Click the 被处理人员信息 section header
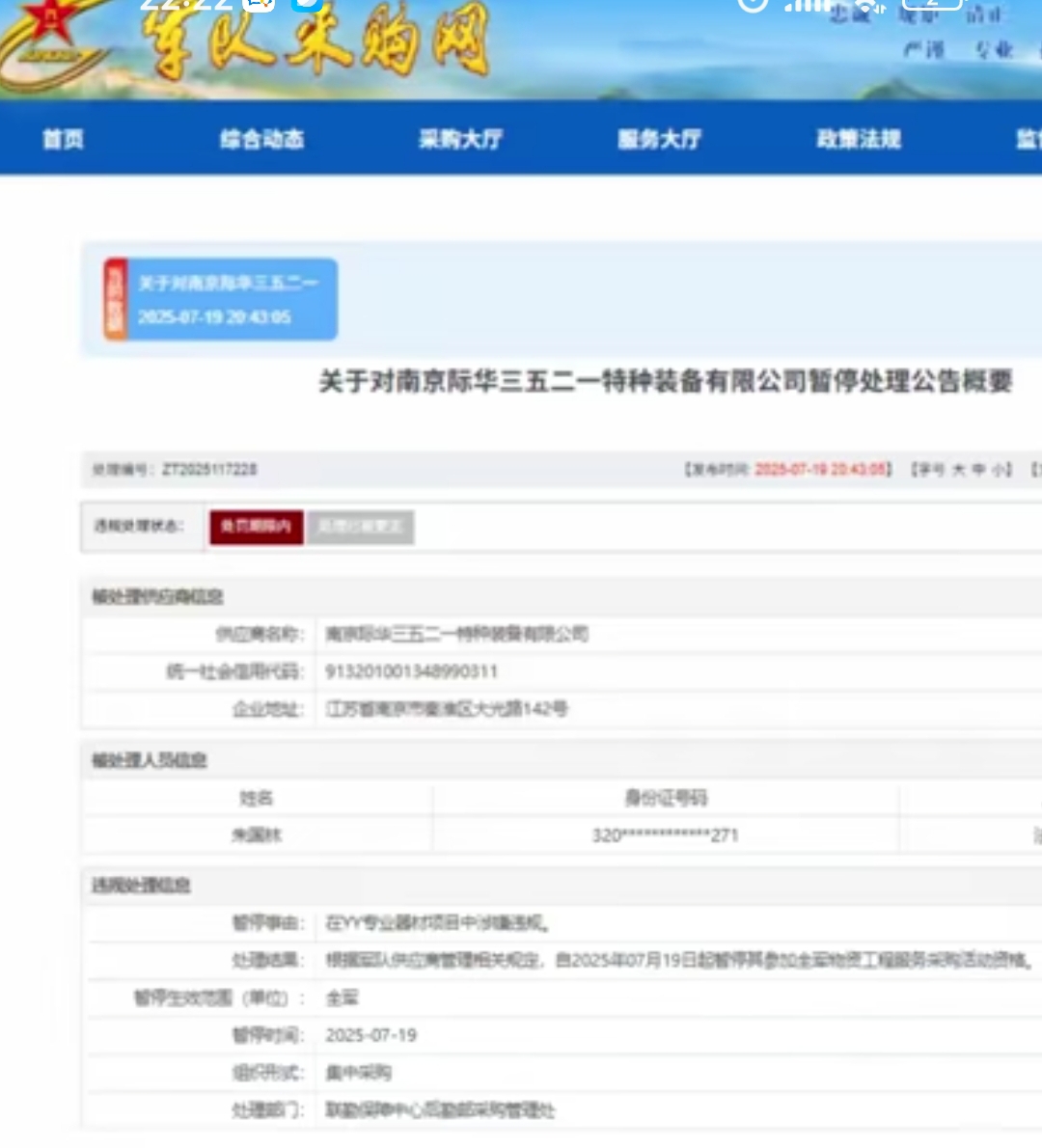Image resolution: width=1042 pixels, height=1148 pixels. point(150,761)
